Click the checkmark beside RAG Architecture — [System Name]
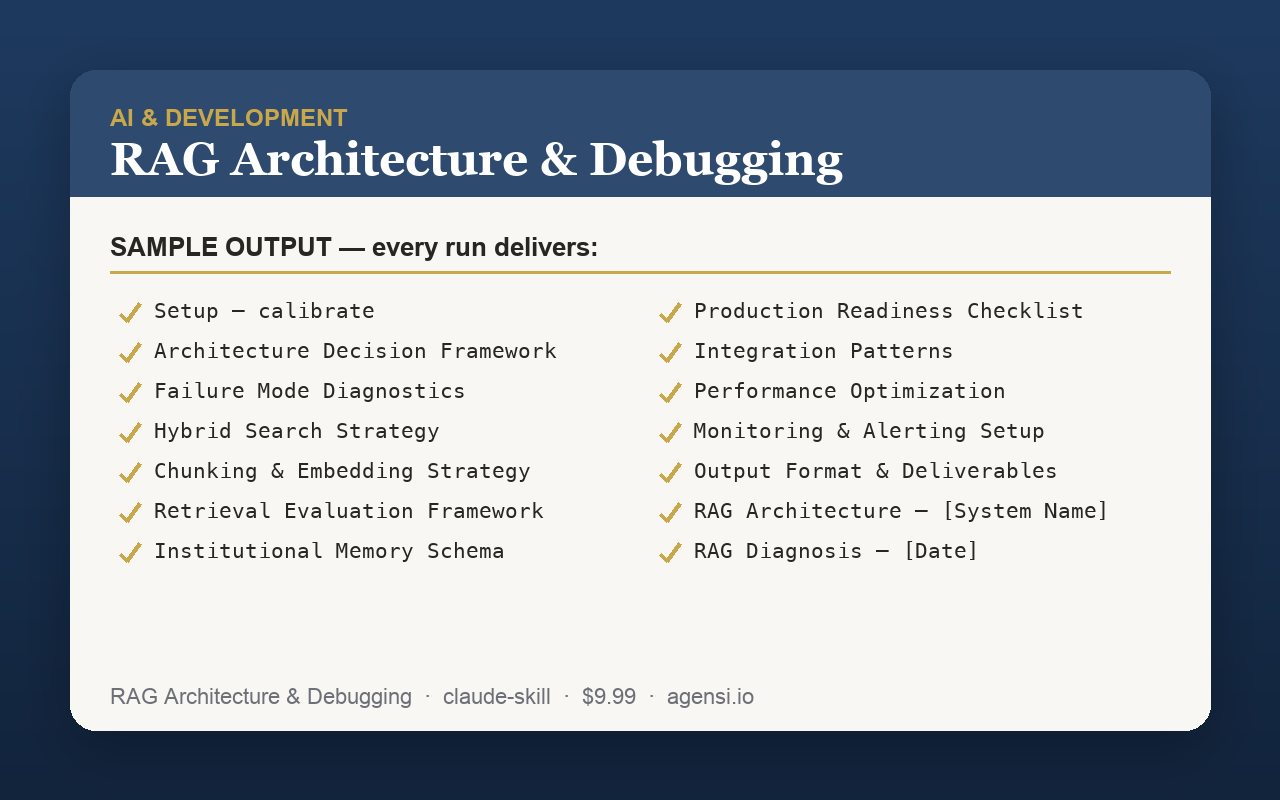1280x800 pixels. tap(670, 512)
